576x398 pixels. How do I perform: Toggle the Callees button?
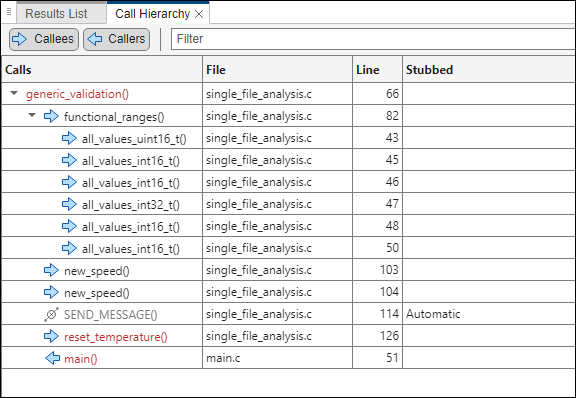pos(44,39)
